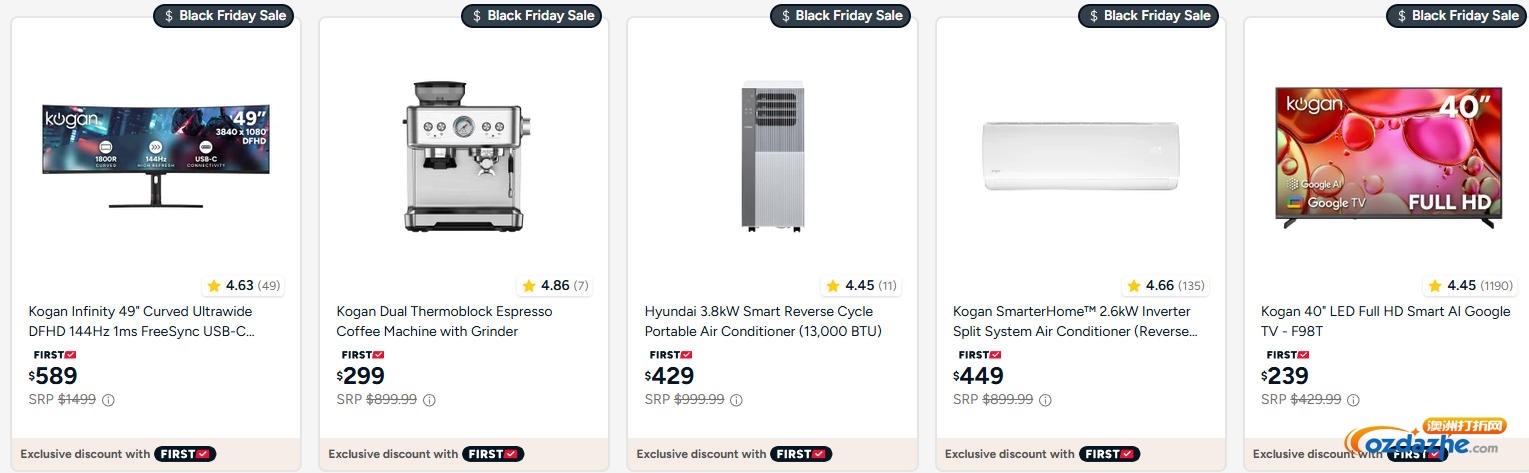Click SRP info icon for Kogan 40" TV
Viewport: 1529px width, 473px height.
point(1353,400)
